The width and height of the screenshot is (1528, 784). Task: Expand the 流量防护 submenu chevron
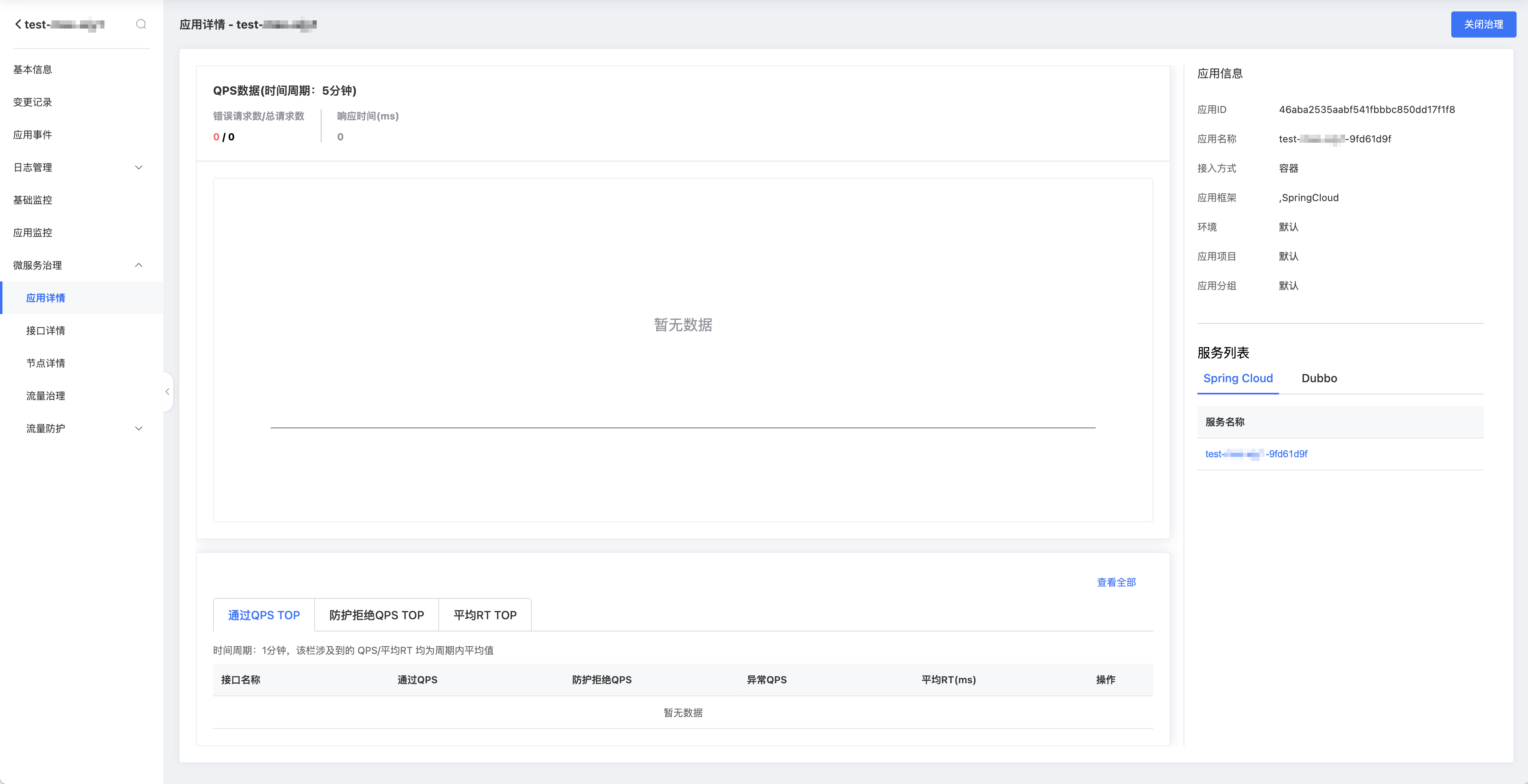coord(139,428)
